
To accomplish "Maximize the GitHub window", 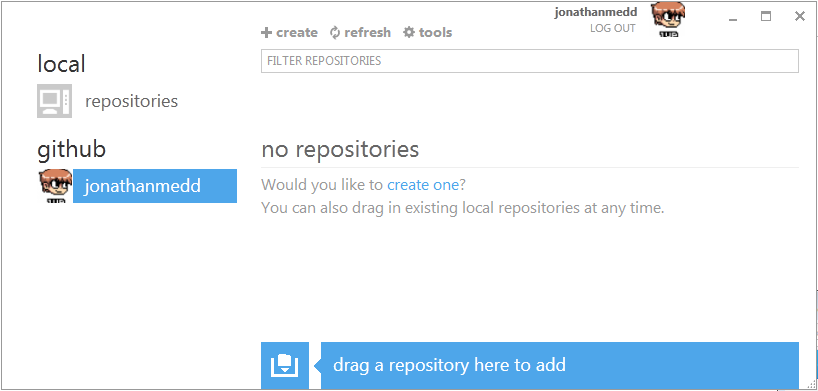I will (x=766, y=17).
